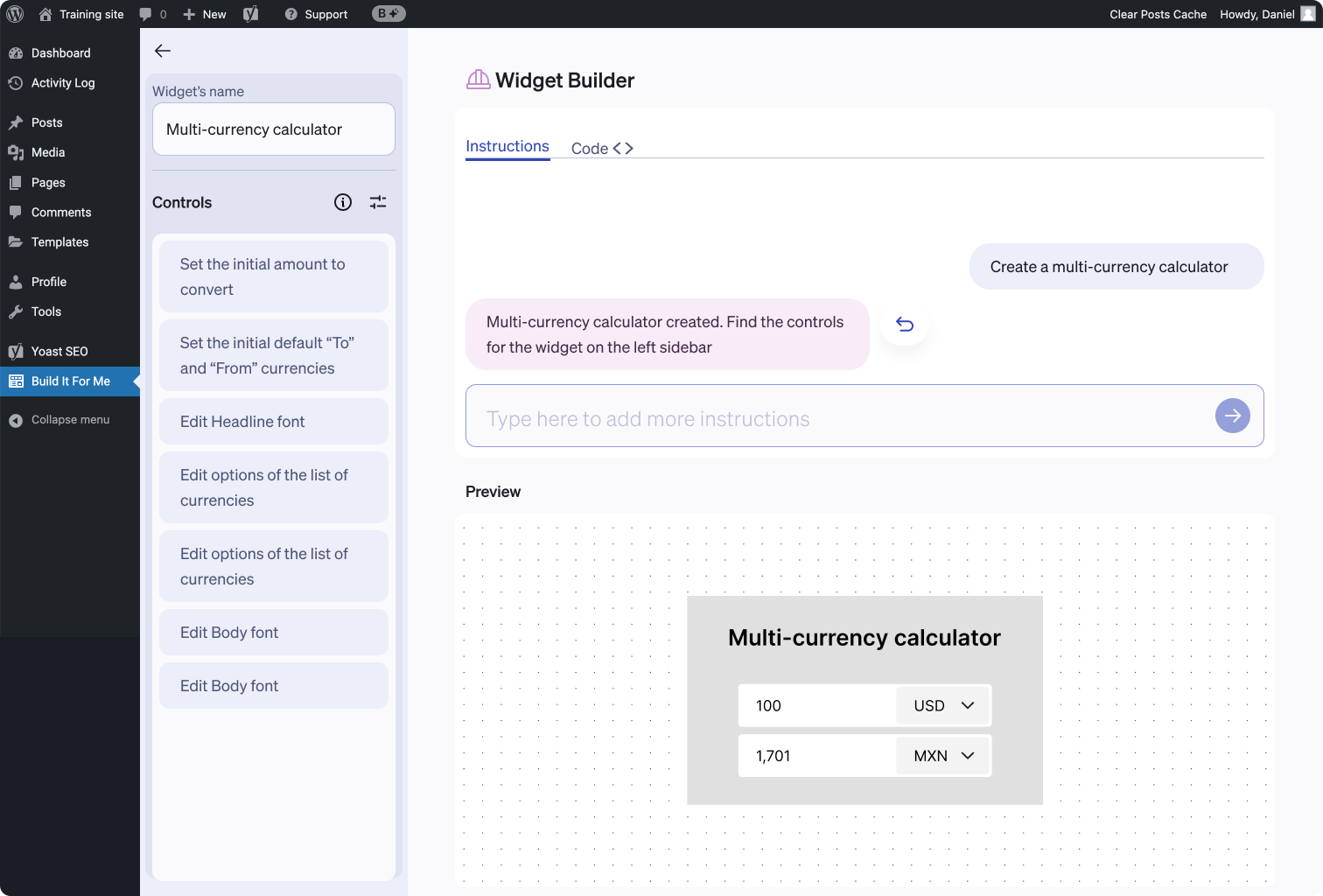Click the Activity Log clock icon
Image resolution: width=1323 pixels, height=896 pixels.
(x=16, y=83)
